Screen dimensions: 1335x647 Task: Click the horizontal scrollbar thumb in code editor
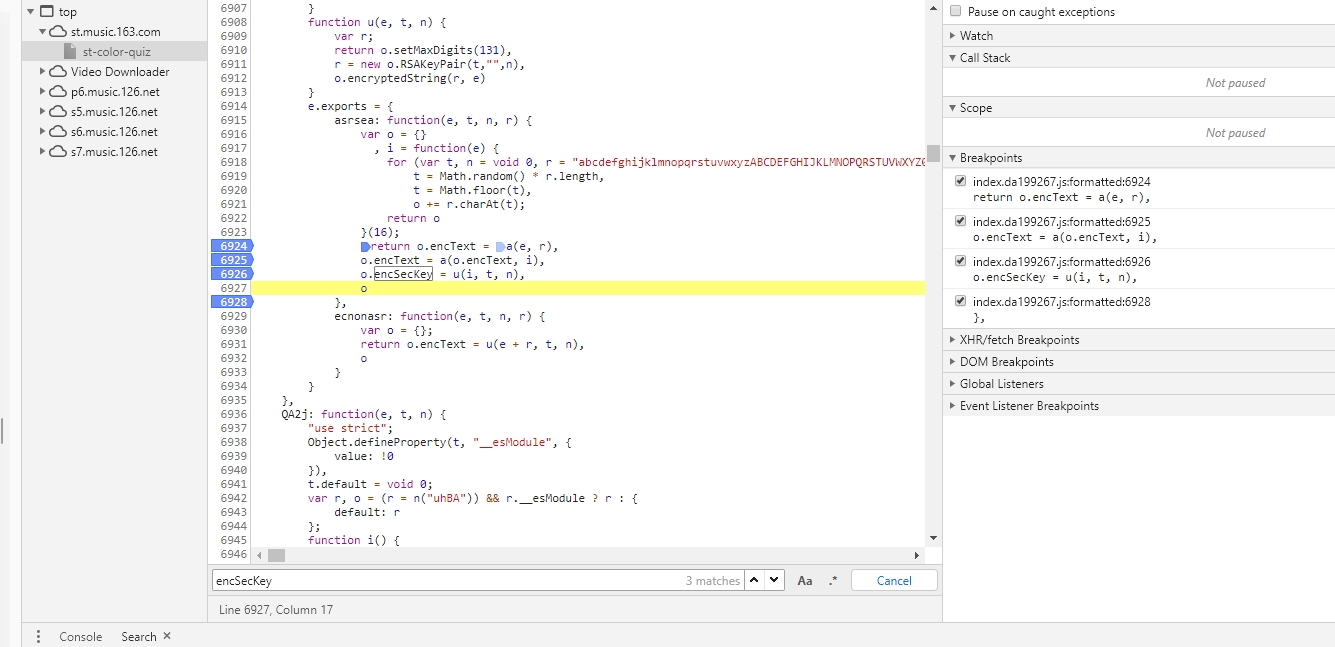276,555
